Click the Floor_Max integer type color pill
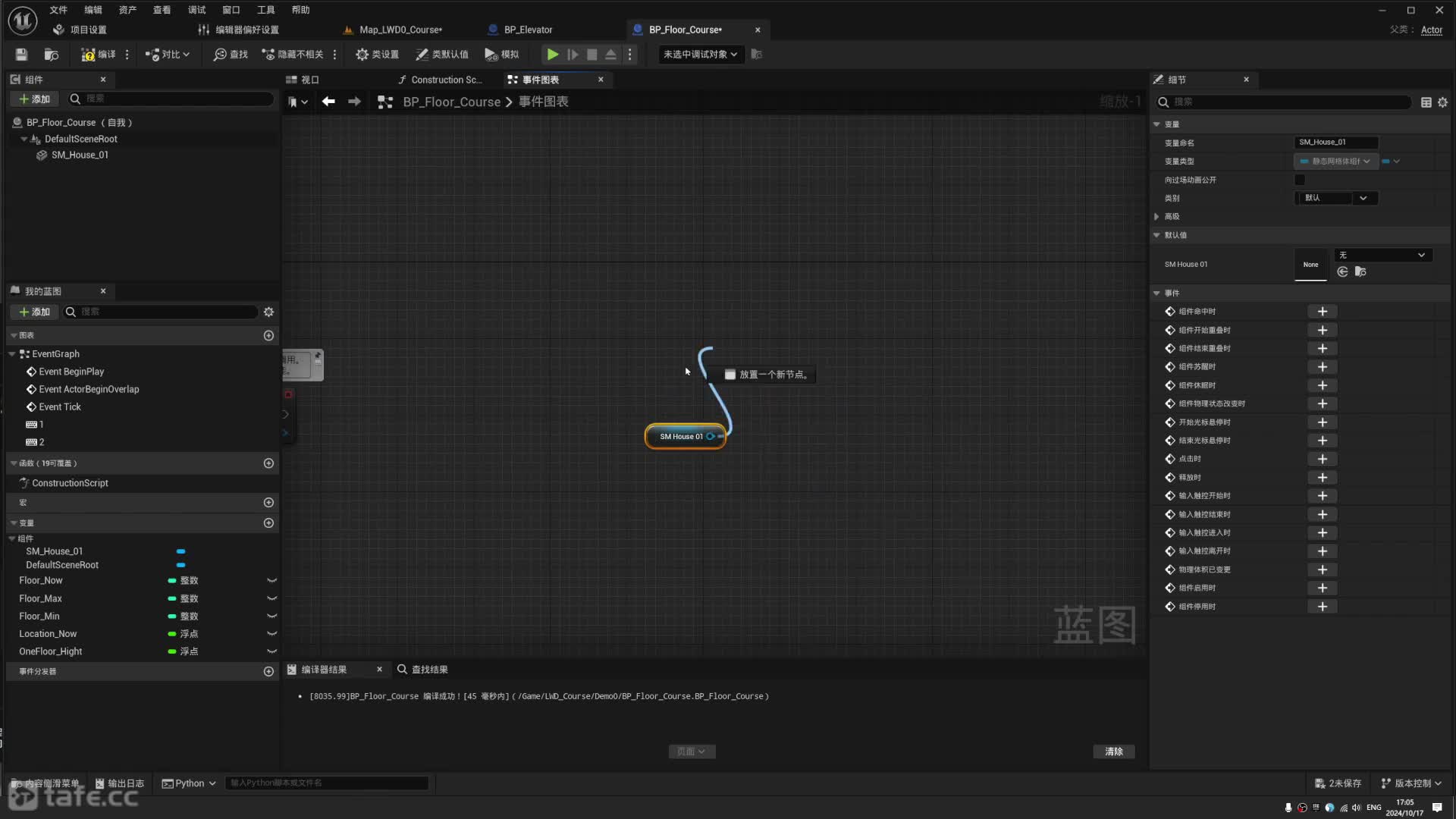1456x819 pixels. coord(172,599)
